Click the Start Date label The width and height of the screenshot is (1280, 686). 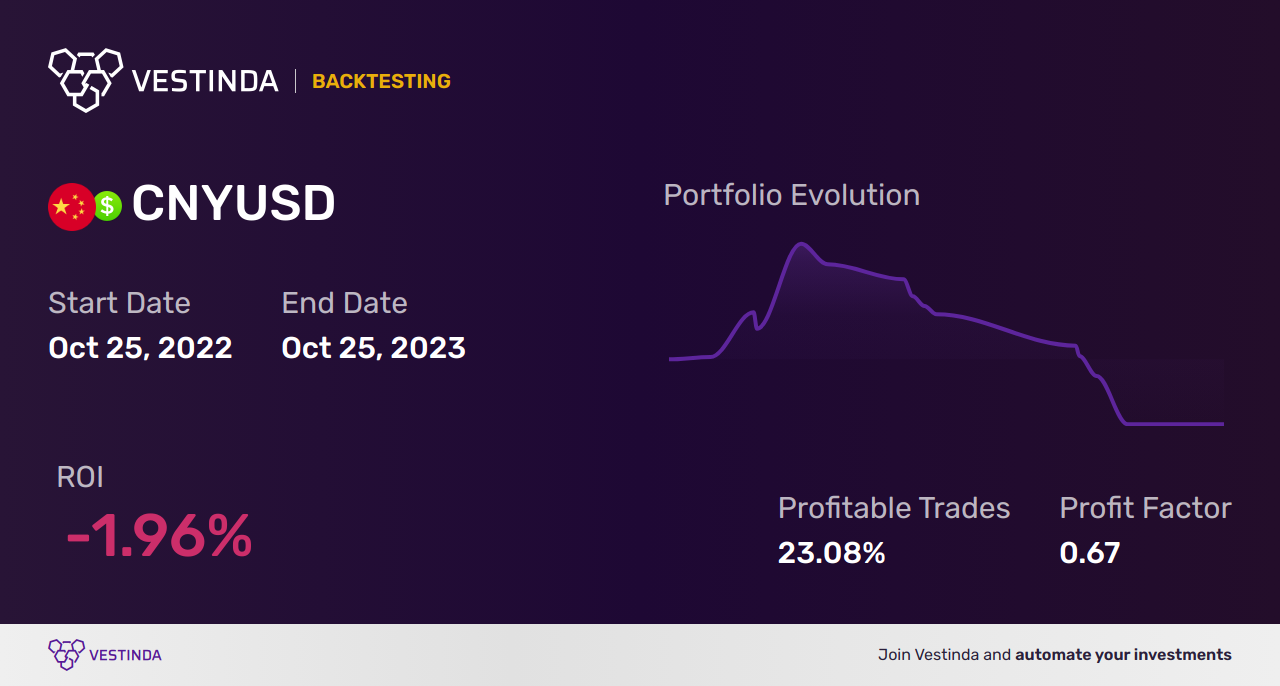coord(119,303)
